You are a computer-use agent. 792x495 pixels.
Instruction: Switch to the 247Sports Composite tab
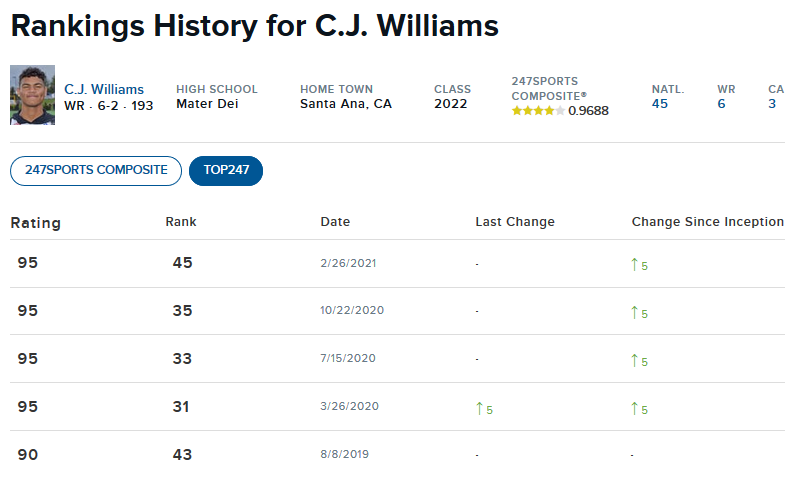pyautogui.click(x=96, y=170)
